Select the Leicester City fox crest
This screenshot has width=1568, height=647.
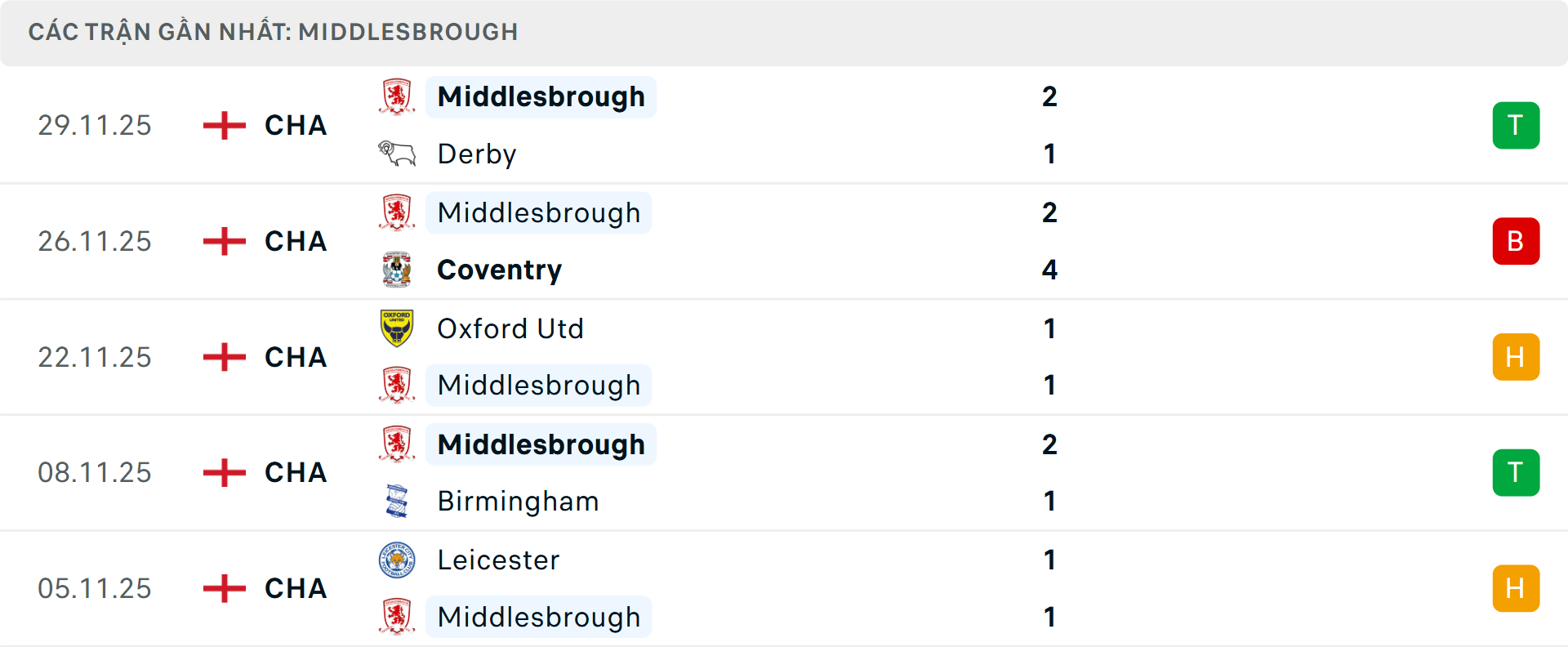[398, 560]
